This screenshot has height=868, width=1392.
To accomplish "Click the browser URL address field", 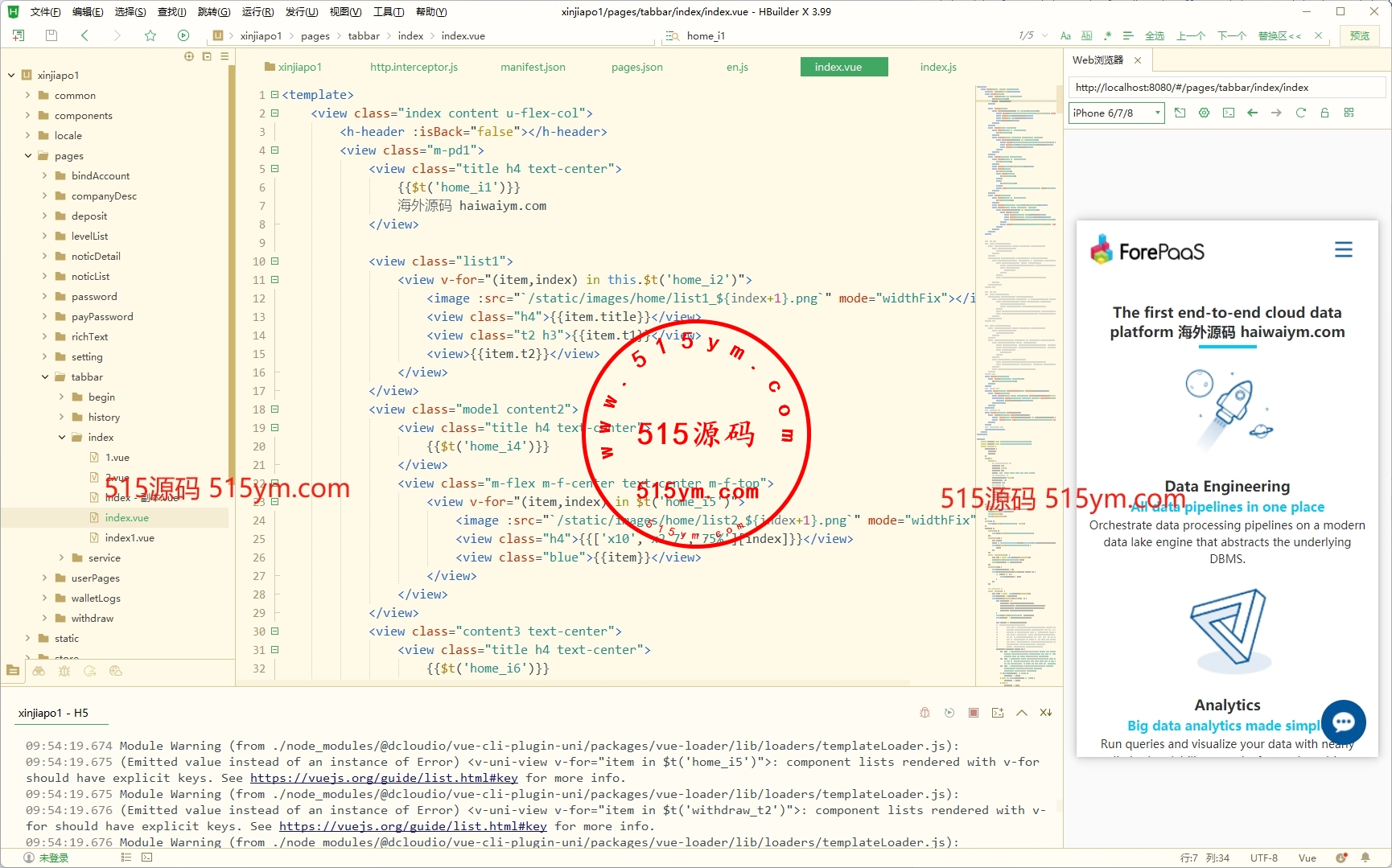I will click(x=1226, y=87).
